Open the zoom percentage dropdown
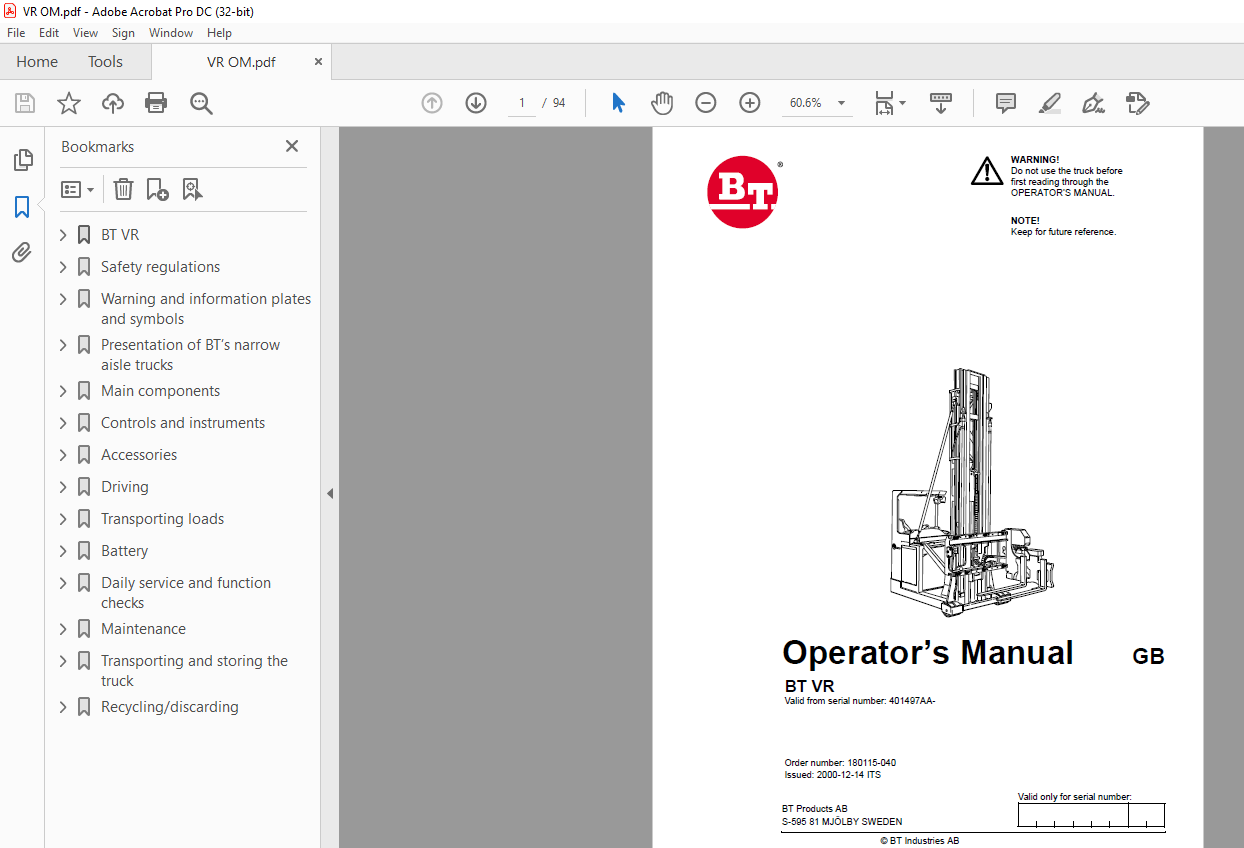Screen dimensions: 1244x848 tap(841, 103)
